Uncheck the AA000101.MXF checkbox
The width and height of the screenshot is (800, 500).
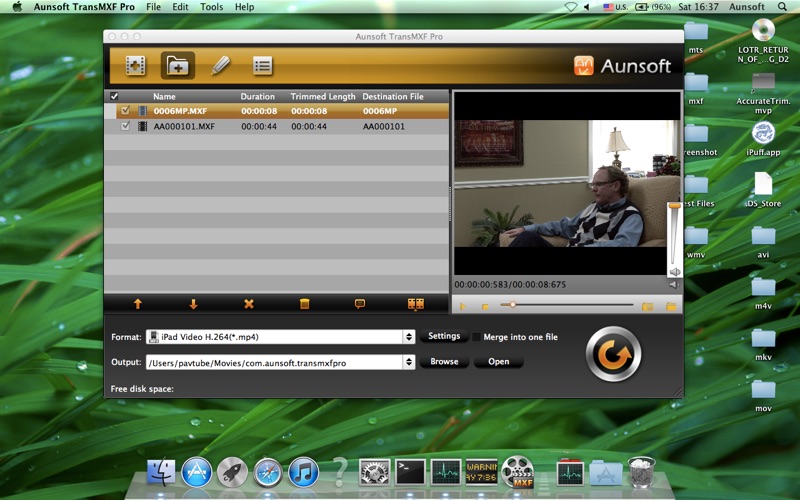[x=125, y=126]
